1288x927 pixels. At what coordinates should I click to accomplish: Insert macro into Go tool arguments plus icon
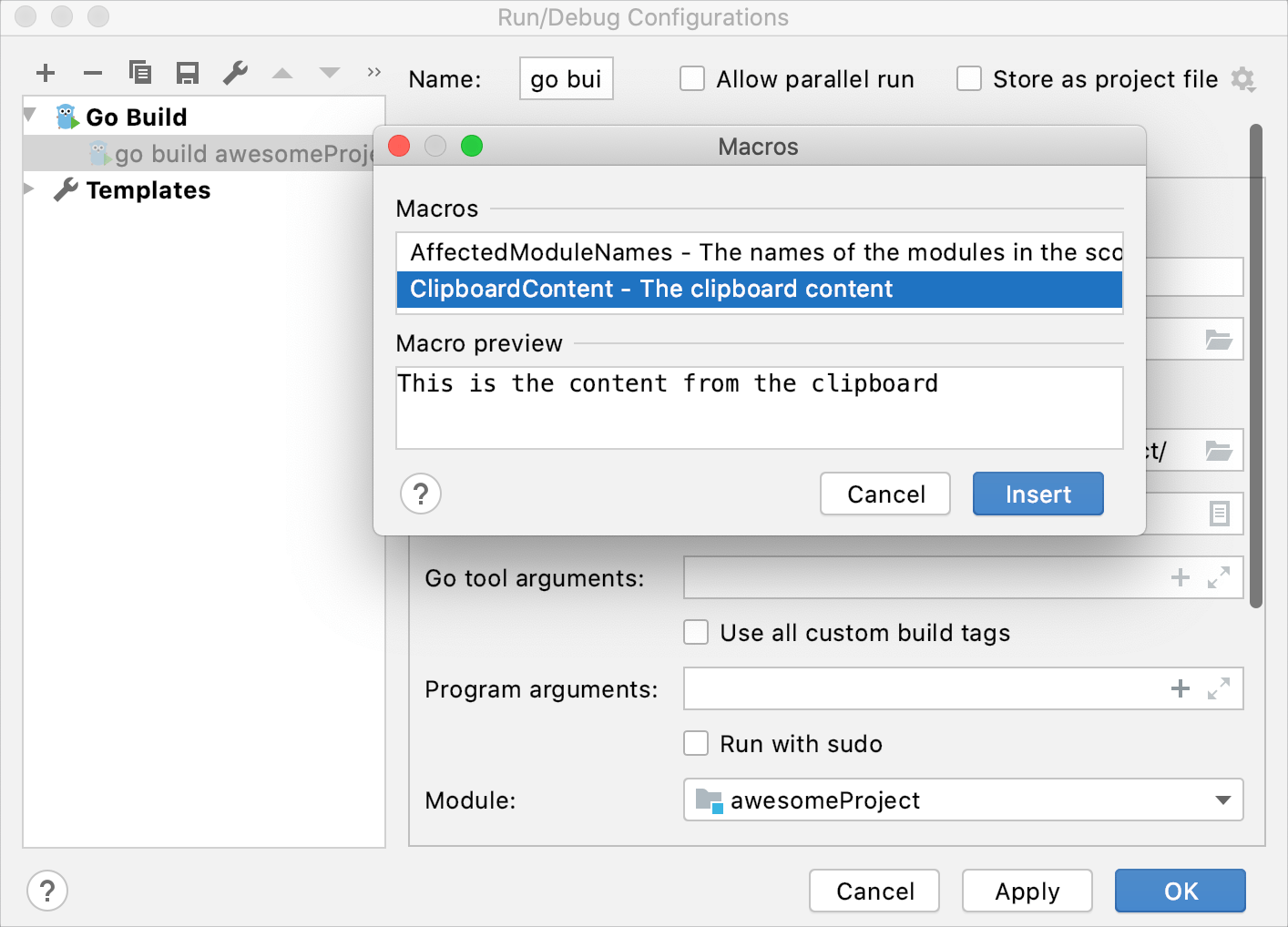[x=1181, y=577]
